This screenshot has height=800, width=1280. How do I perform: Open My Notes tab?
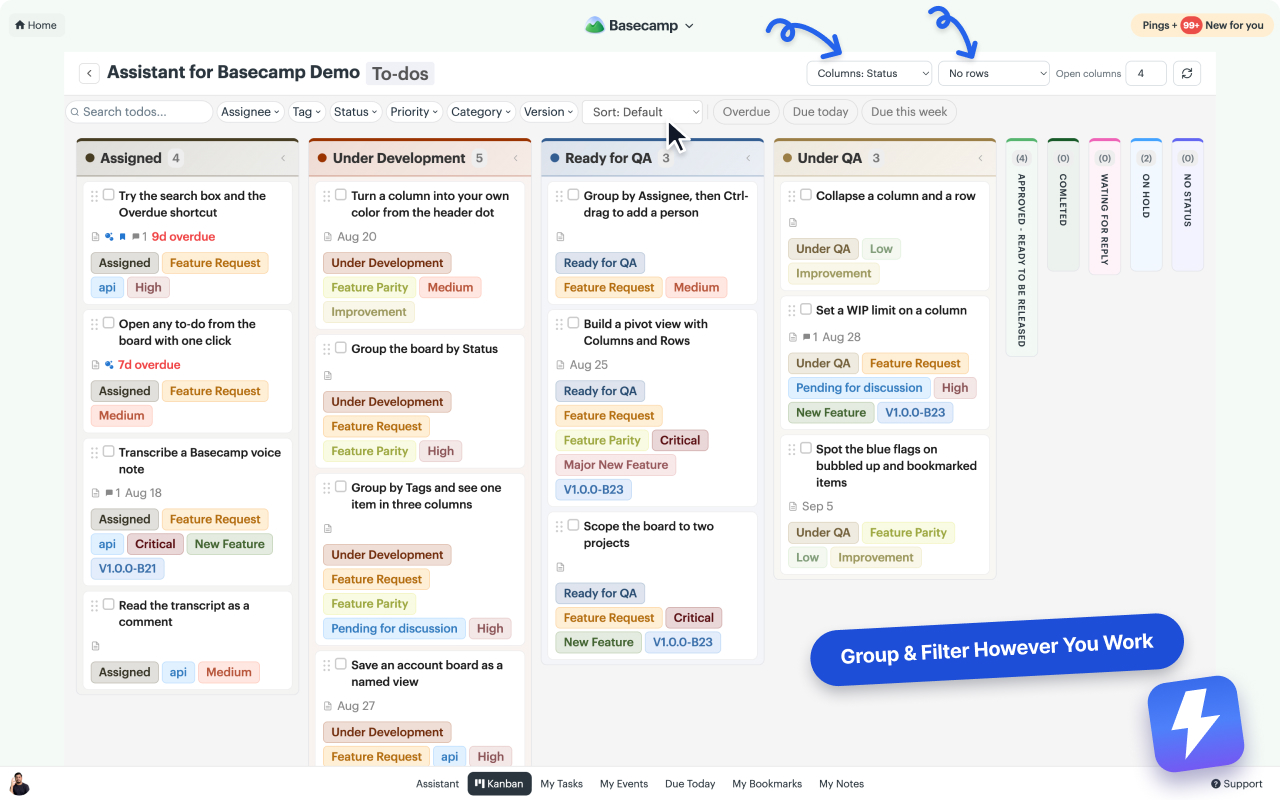pos(841,784)
